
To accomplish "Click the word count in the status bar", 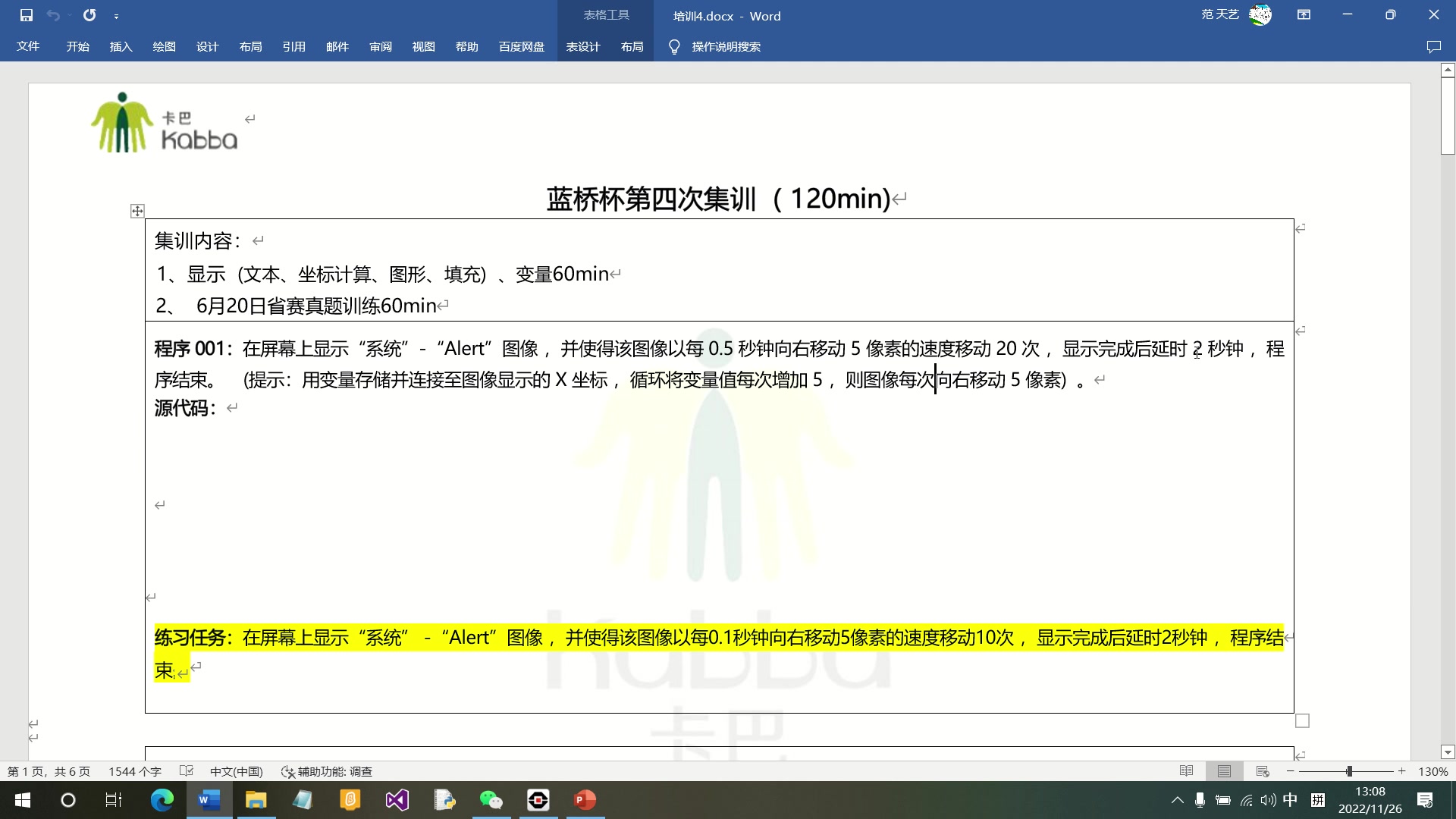I will [x=135, y=771].
